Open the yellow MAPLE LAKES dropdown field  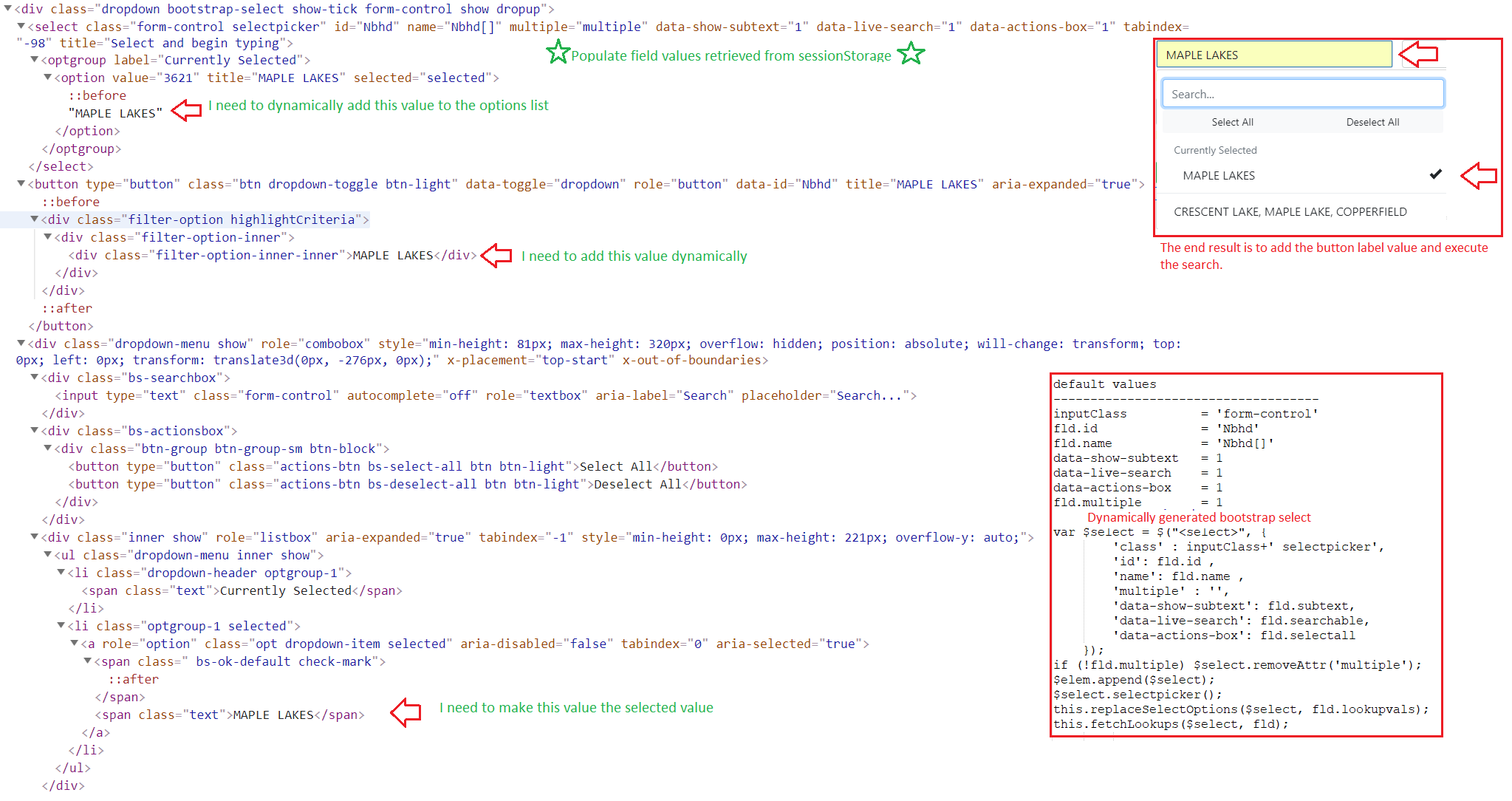click(1274, 54)
